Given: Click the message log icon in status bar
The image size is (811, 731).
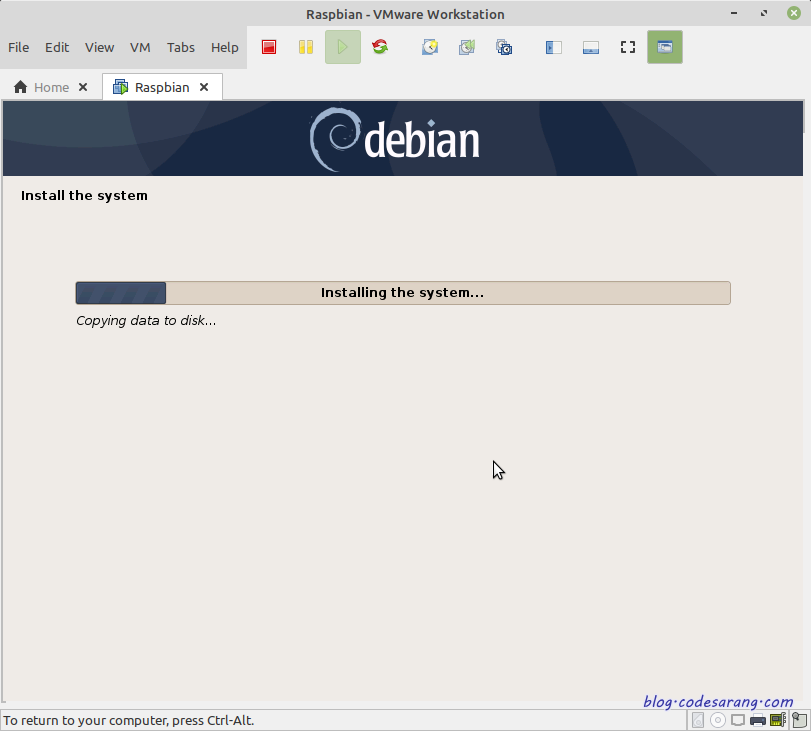Looking at the screenshot, I should pos(800,720).
